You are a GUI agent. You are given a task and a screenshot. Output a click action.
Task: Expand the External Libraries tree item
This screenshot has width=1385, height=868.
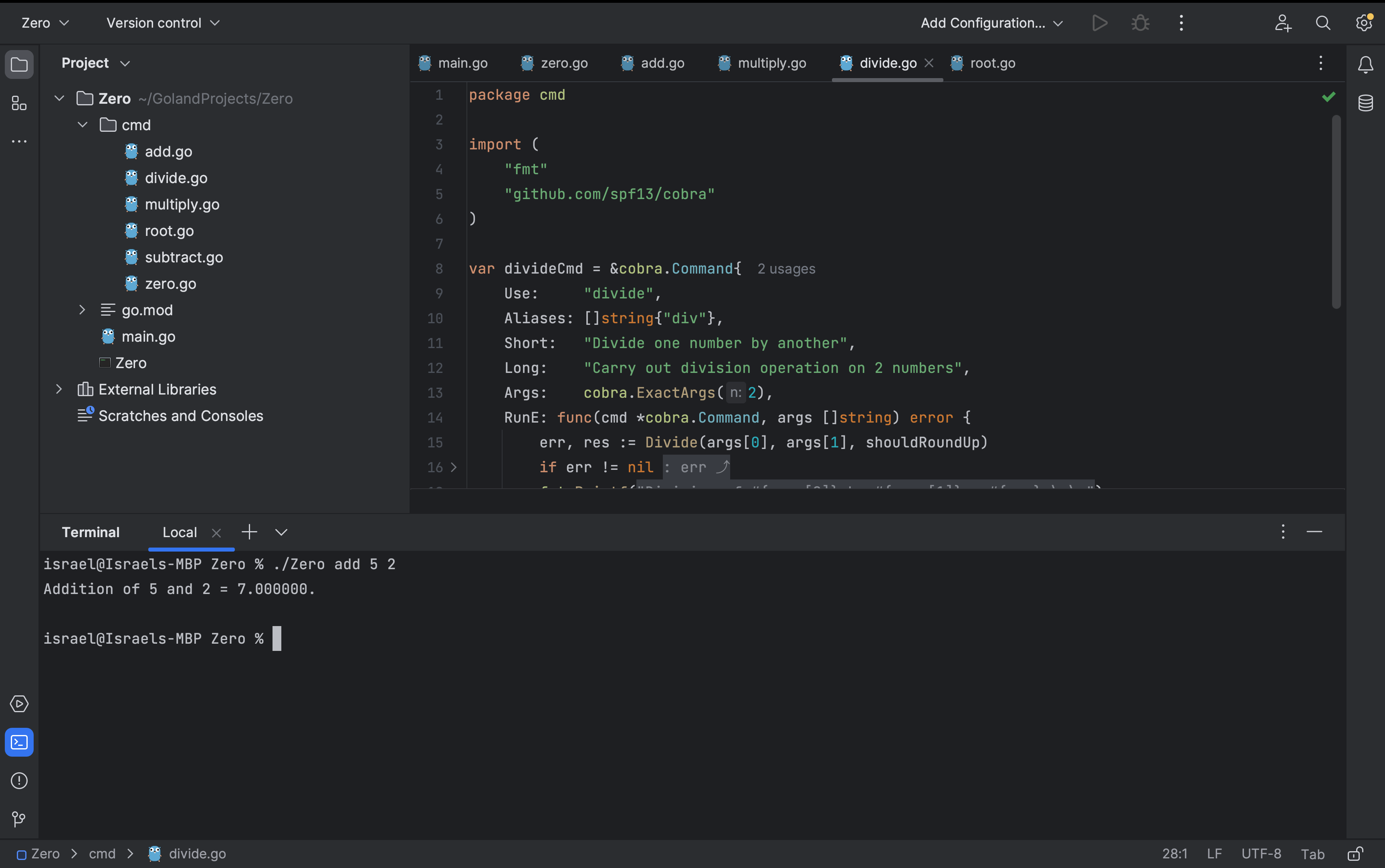(57, 388)
